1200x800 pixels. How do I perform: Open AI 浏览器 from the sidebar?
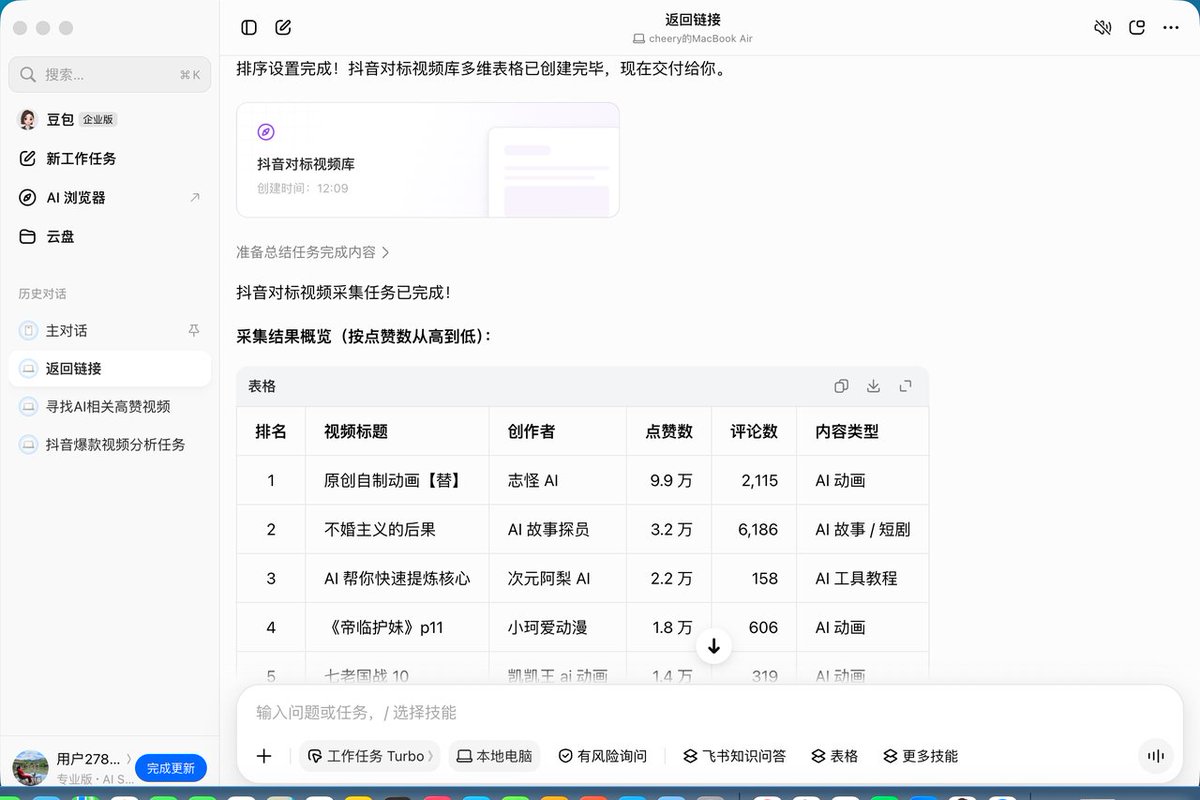[x=110, y=198]
